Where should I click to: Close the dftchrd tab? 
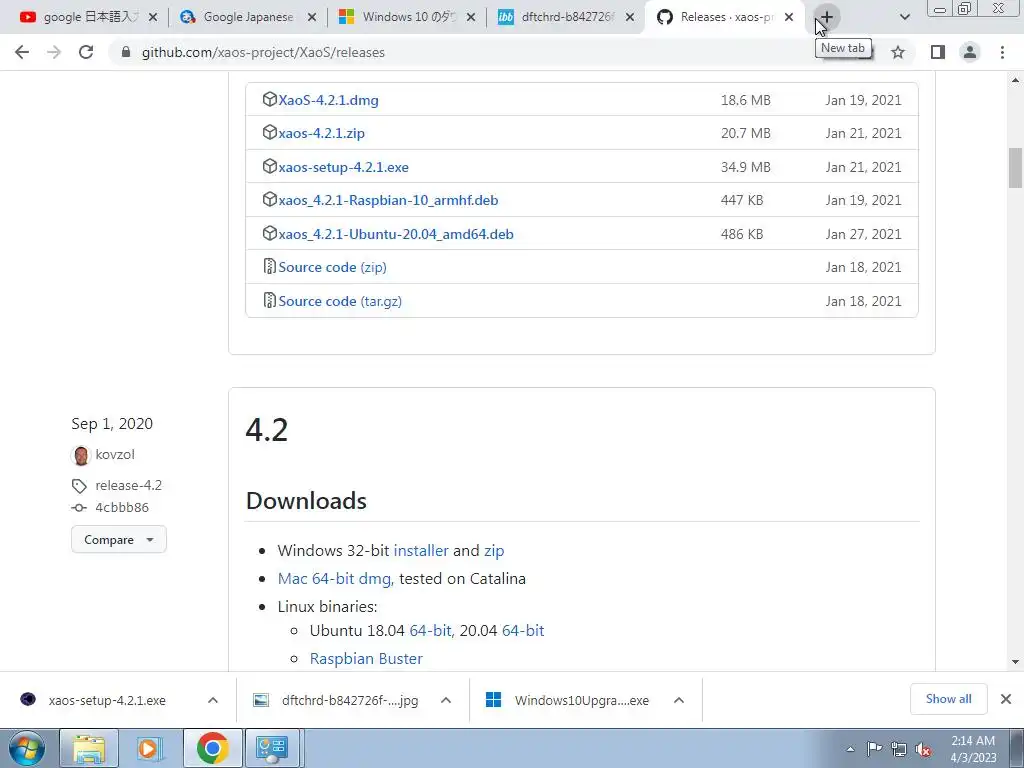coord(630,18)
